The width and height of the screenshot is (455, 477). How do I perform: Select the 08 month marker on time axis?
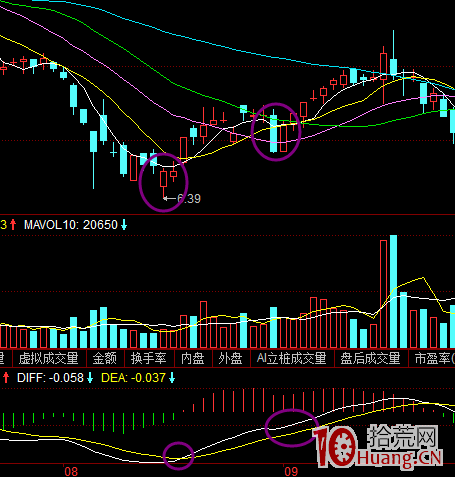(71, 471)
